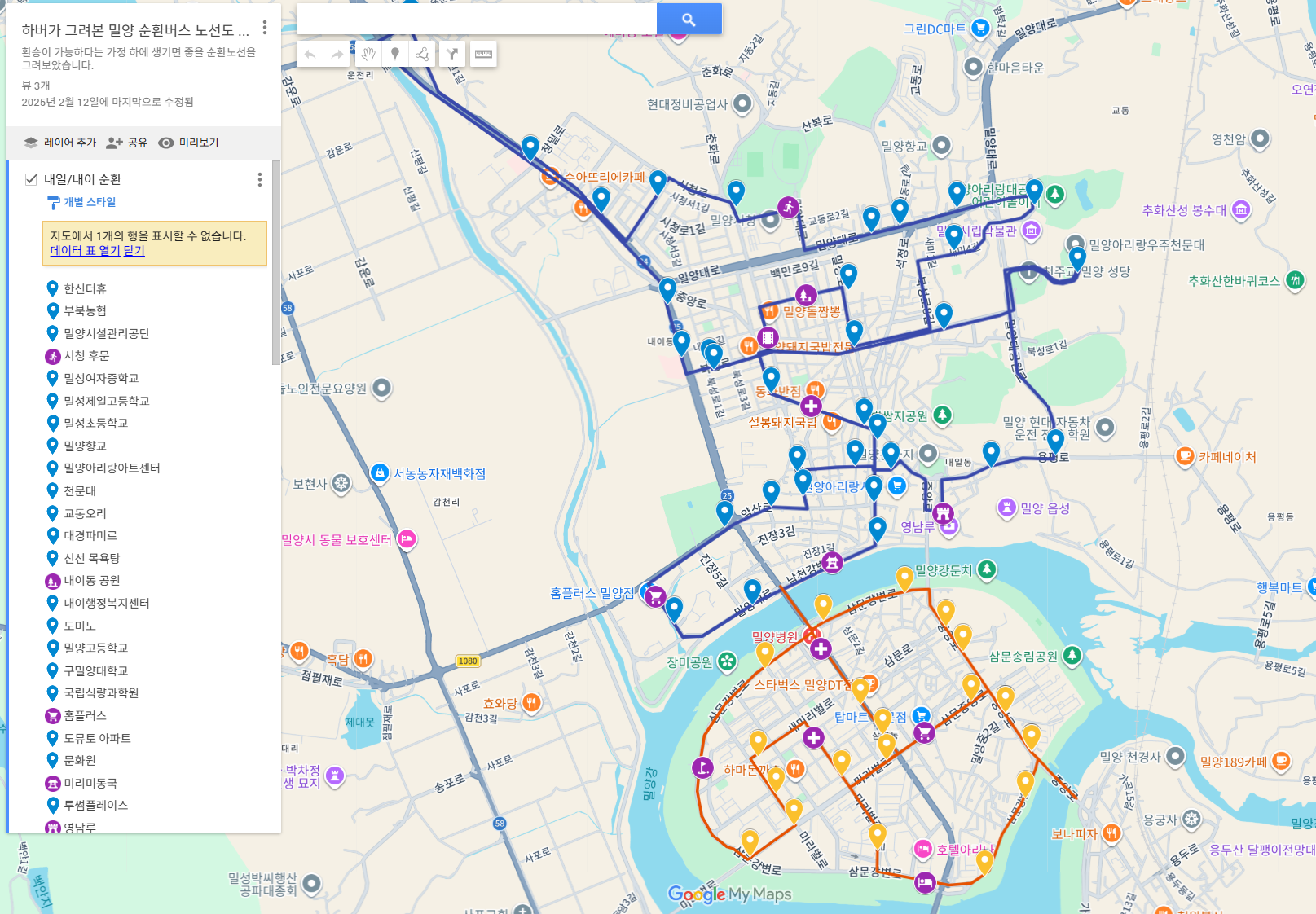
Task: Select the draw line tool
Action: [422, 55]
